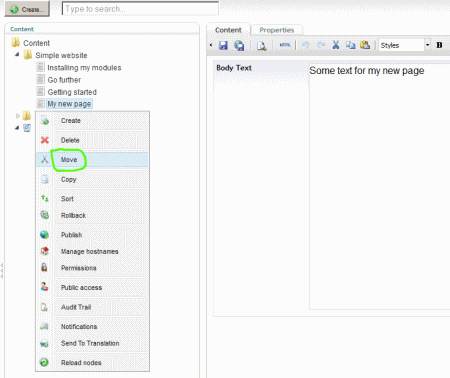Click the Redo icon
Image resolution: width=450 pixels, height=378 pixels.
click(321, 45)
